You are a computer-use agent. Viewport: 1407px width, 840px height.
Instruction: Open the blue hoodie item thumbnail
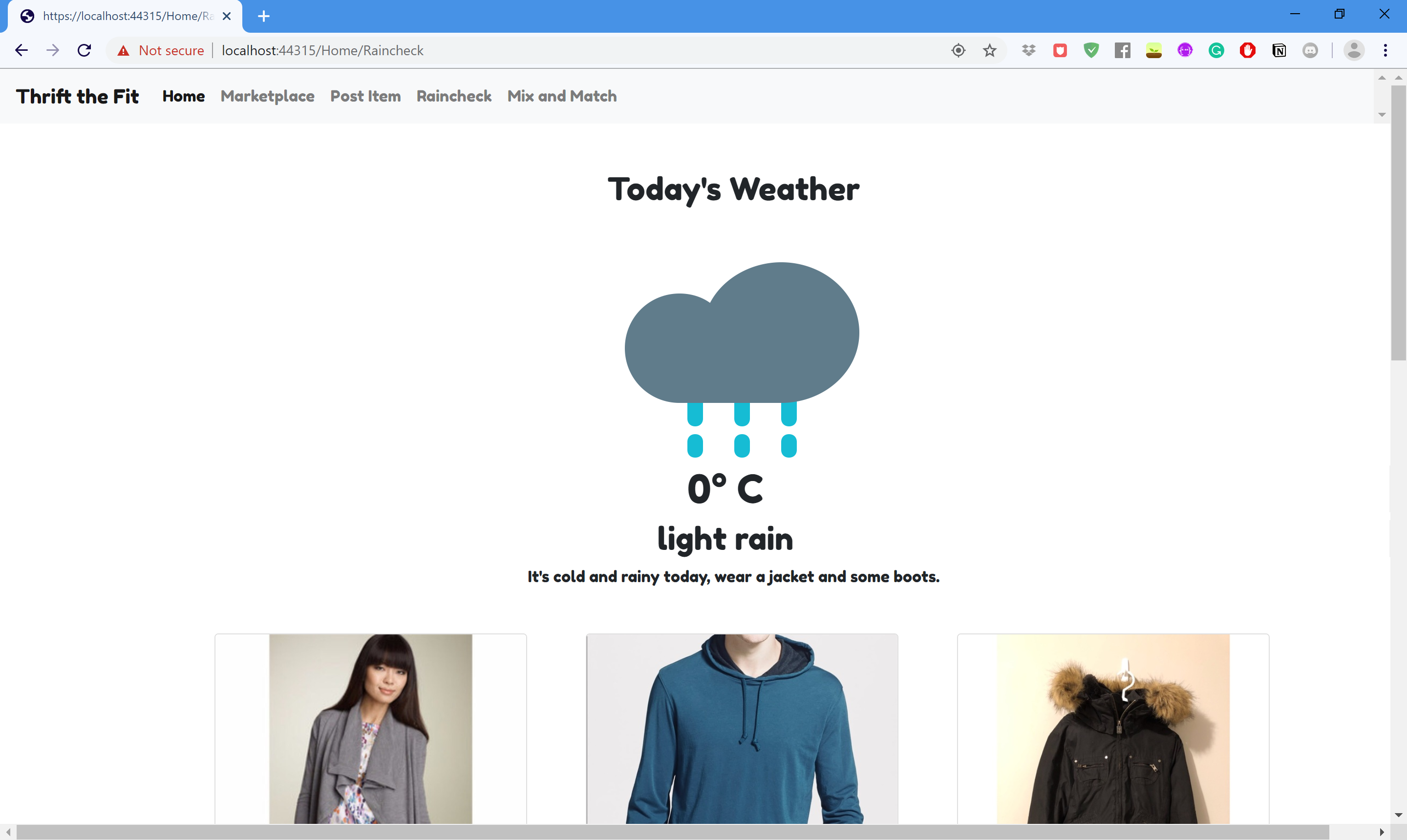pyautogui.click(x=742, y=729)
